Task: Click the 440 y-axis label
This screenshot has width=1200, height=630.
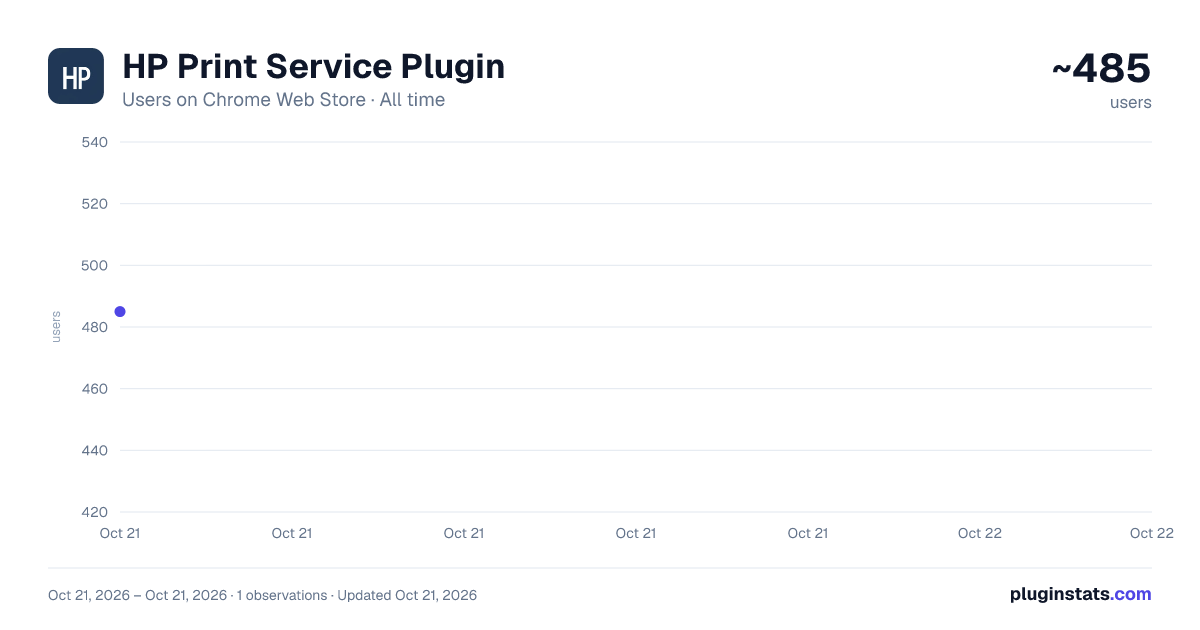Action: [94, 450]
